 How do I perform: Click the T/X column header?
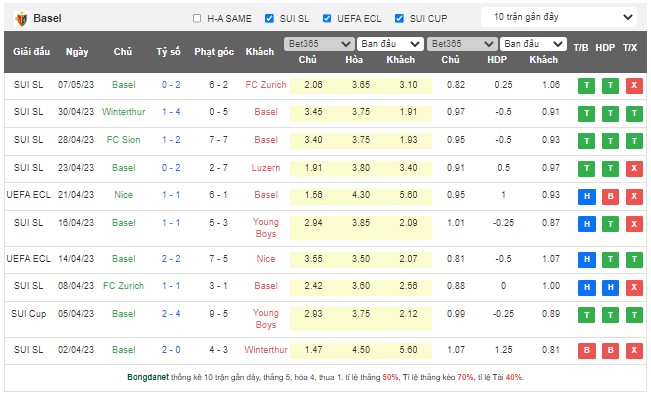pos(630,48)
